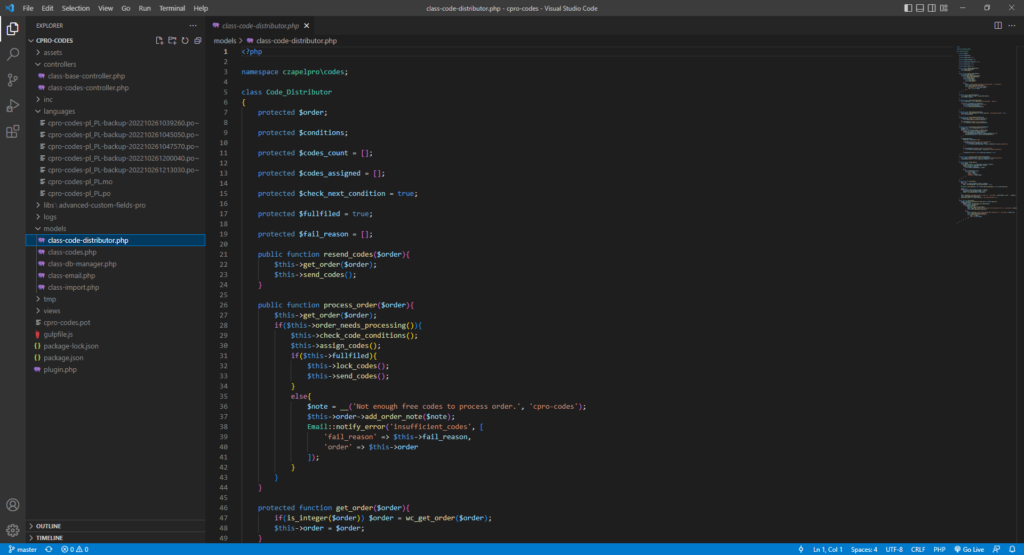Change line ending via CRLF
Screen dimensions: 1024x555
click(918, 549)
